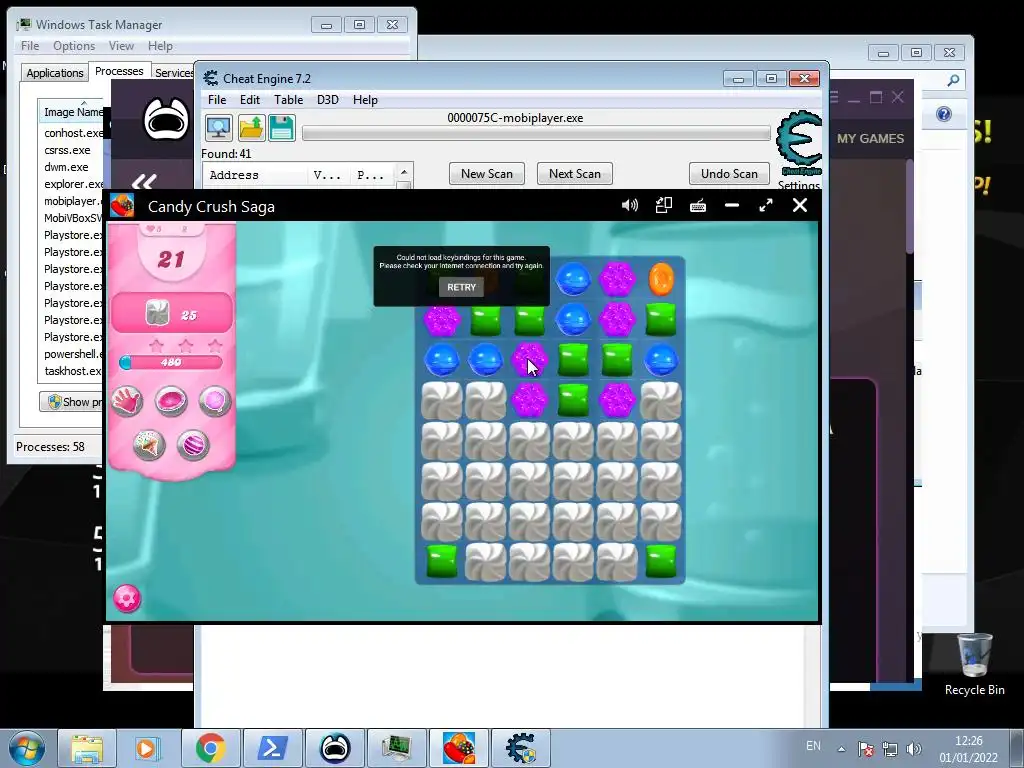1024x768 pixels.
Task: Click the Candy Crush score progress bar
Action: [170, 362]
